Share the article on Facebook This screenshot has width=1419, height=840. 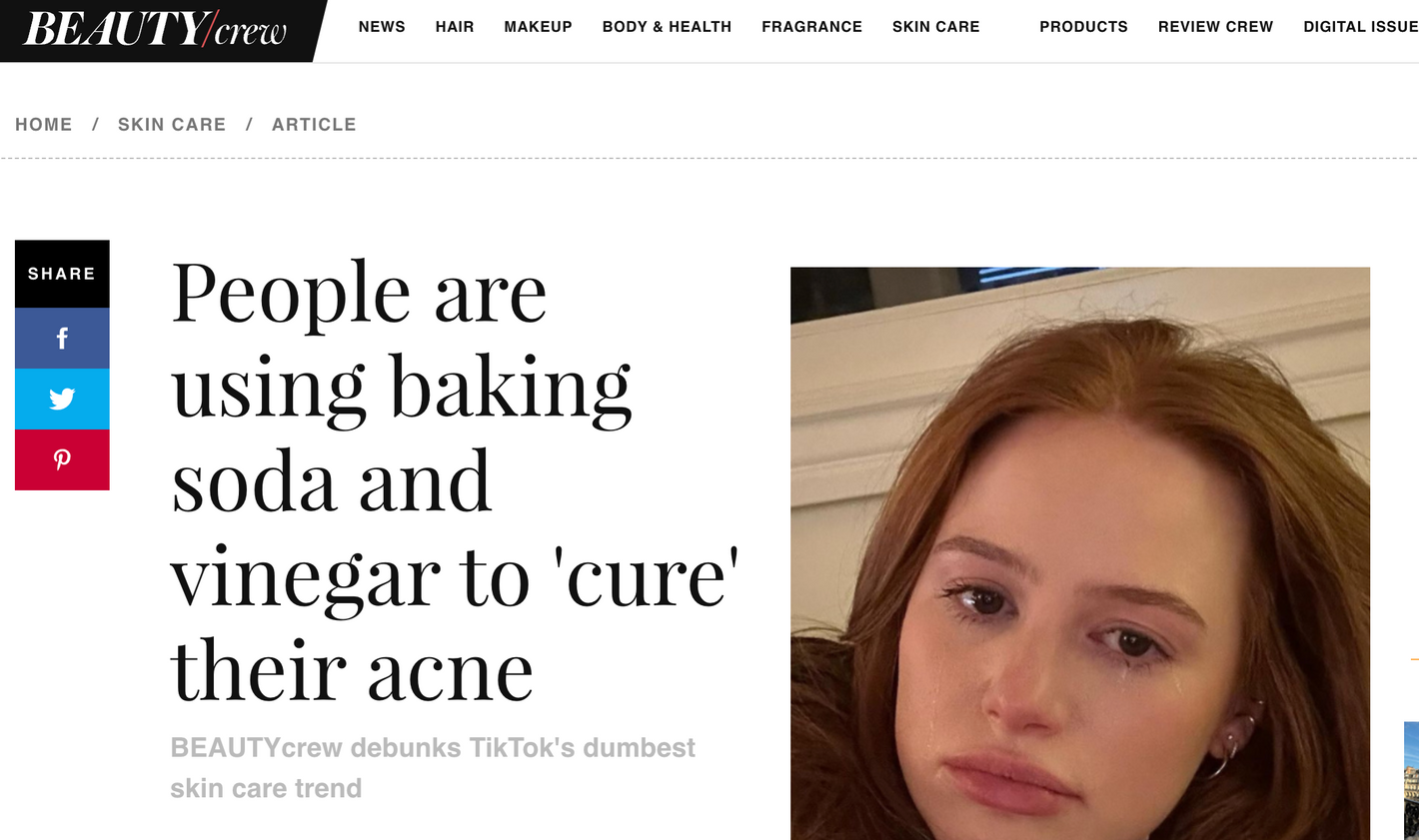click(62, 339)
